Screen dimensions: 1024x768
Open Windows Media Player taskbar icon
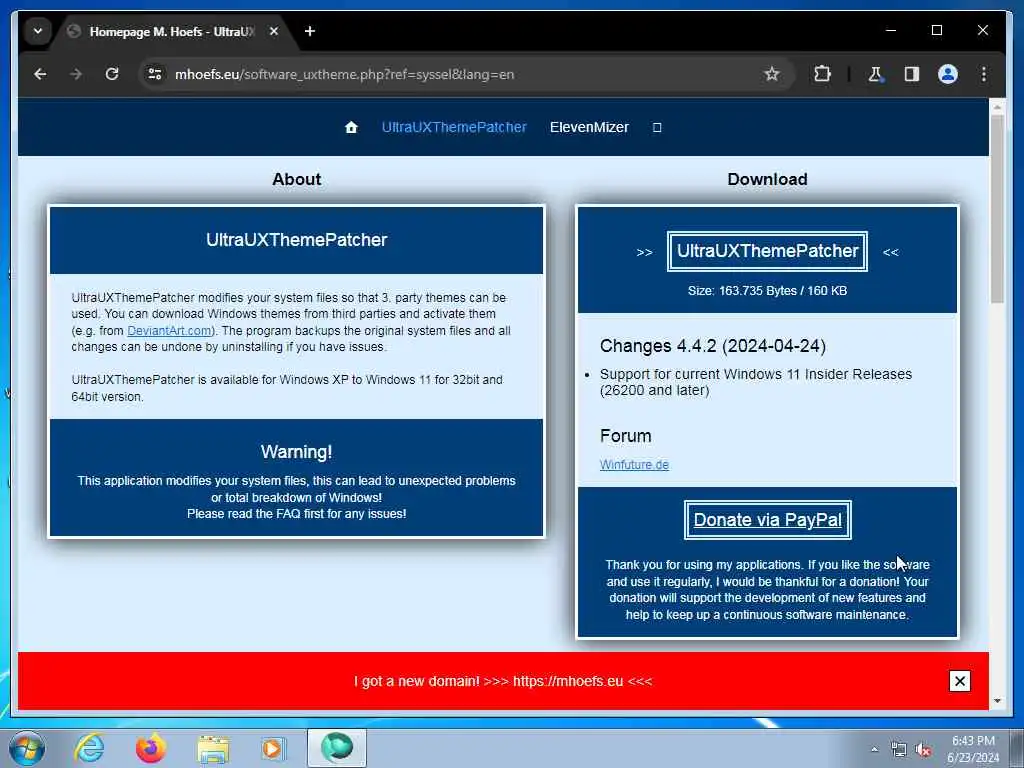pyautogui.click(x=272, y=748)
